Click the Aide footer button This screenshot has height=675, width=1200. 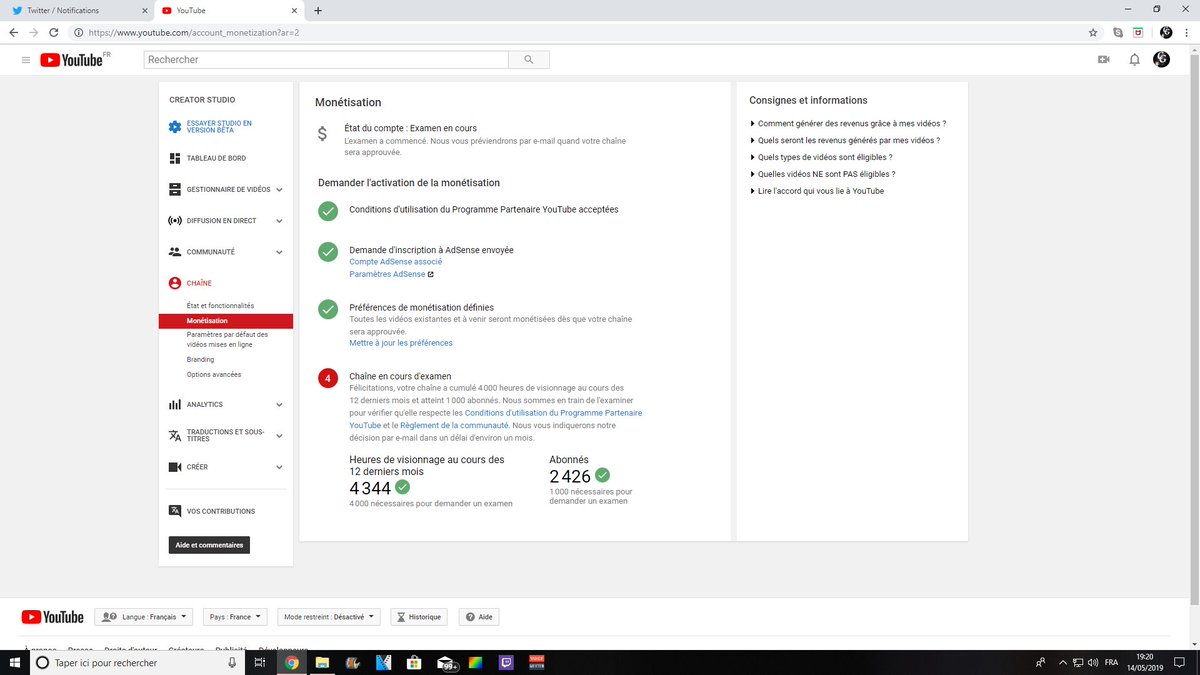click(479, 617)
